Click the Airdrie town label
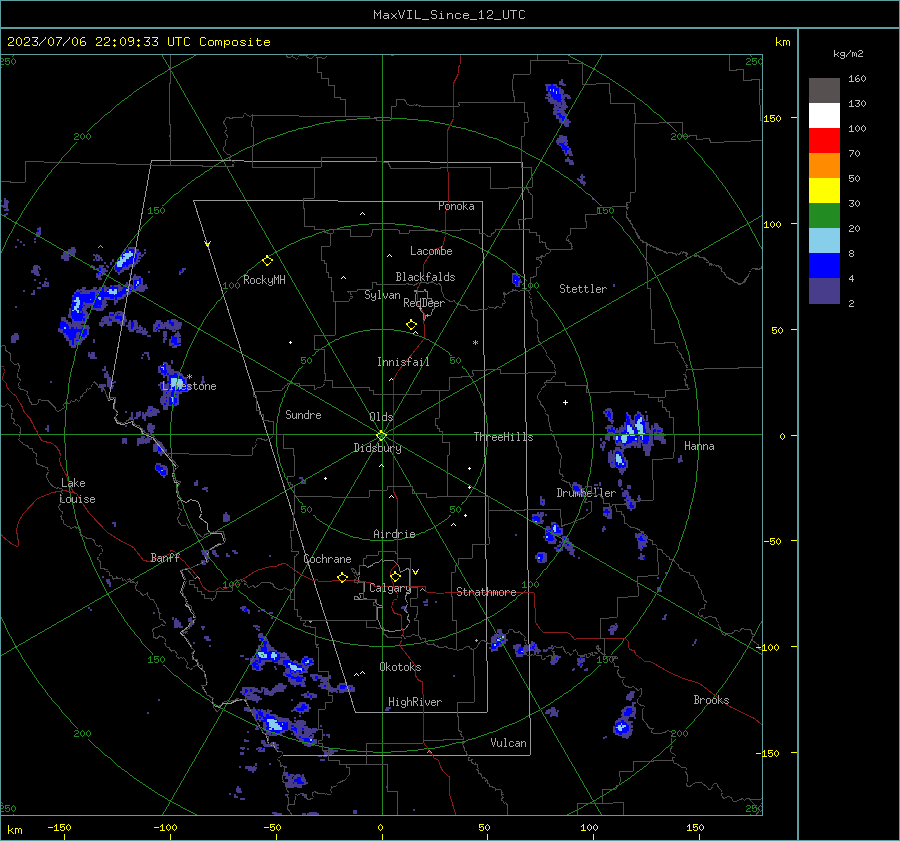The image size is (900, 841). [x=394, y=534]
